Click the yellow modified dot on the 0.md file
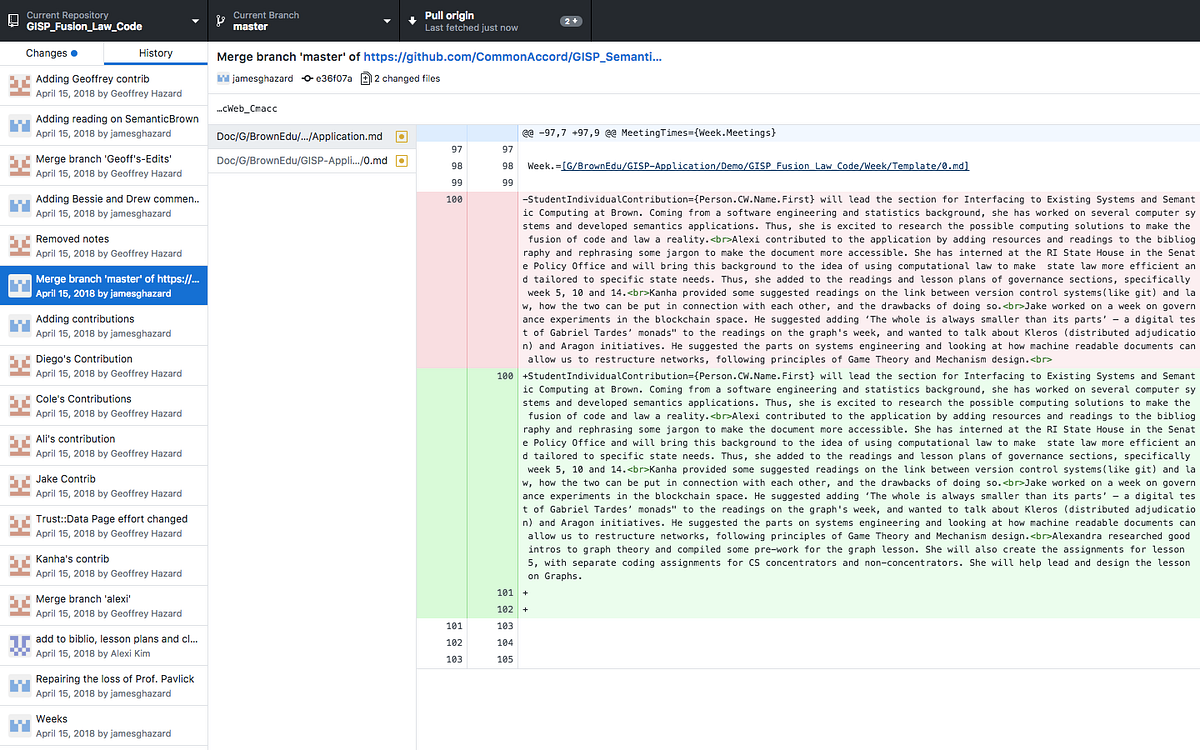 (401, 159)
